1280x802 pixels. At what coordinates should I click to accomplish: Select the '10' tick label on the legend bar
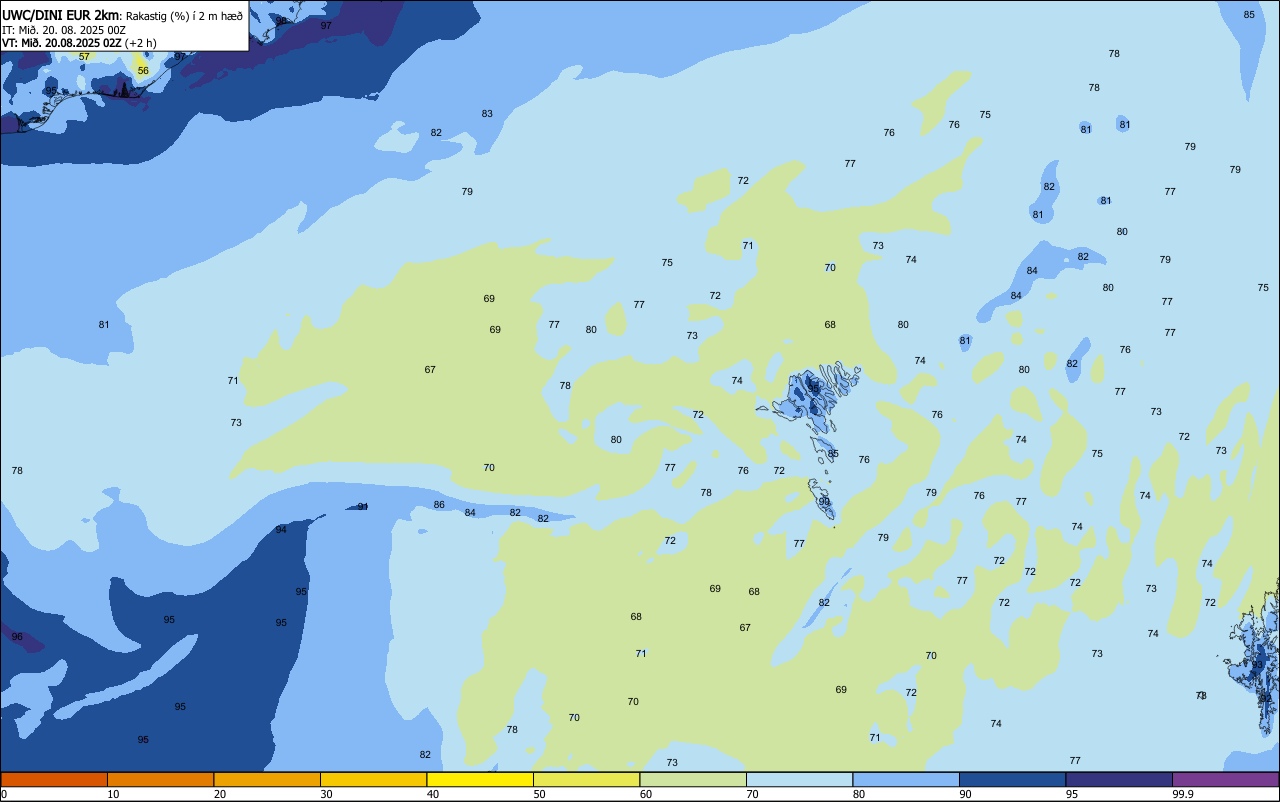click(113, 794)
